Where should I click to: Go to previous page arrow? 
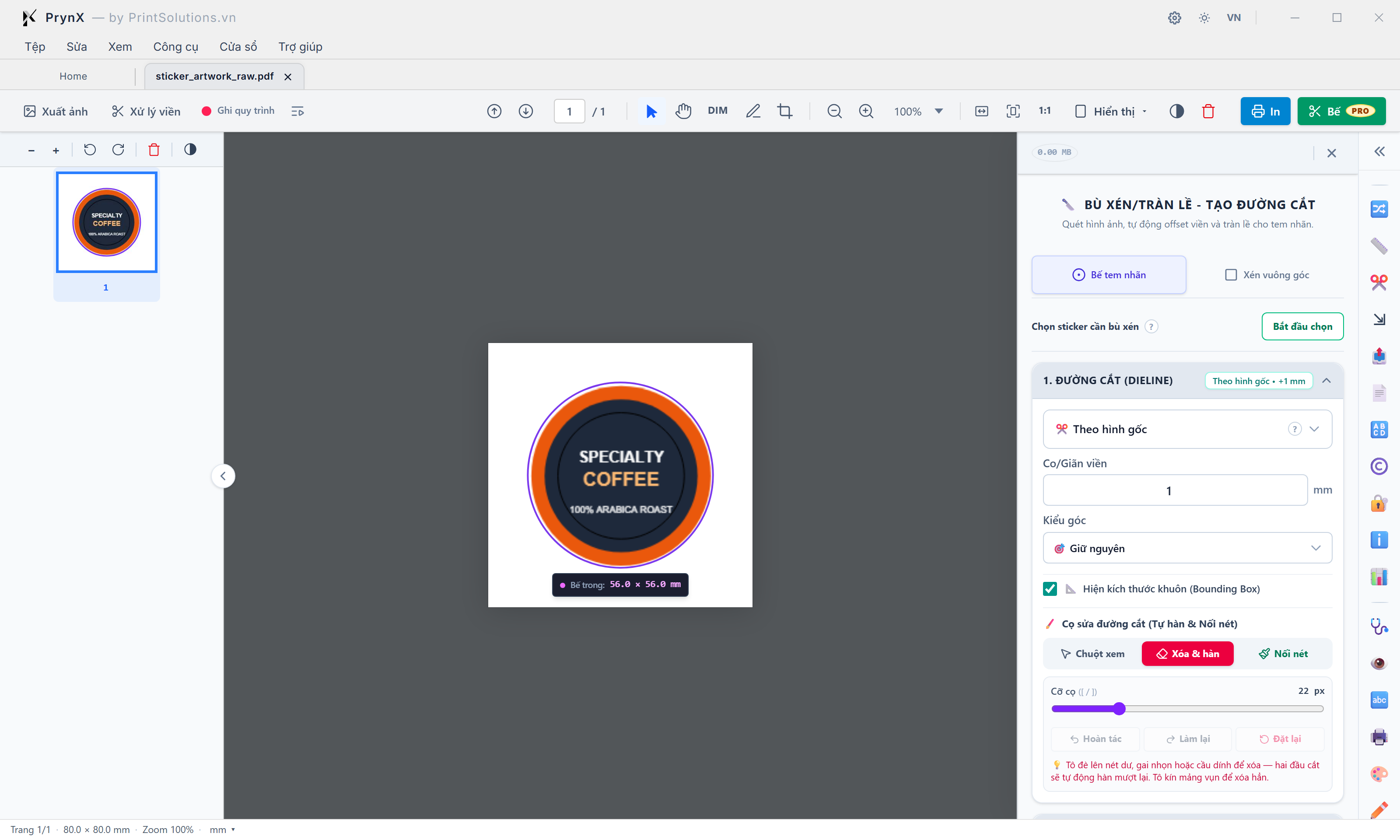point(494,111)
